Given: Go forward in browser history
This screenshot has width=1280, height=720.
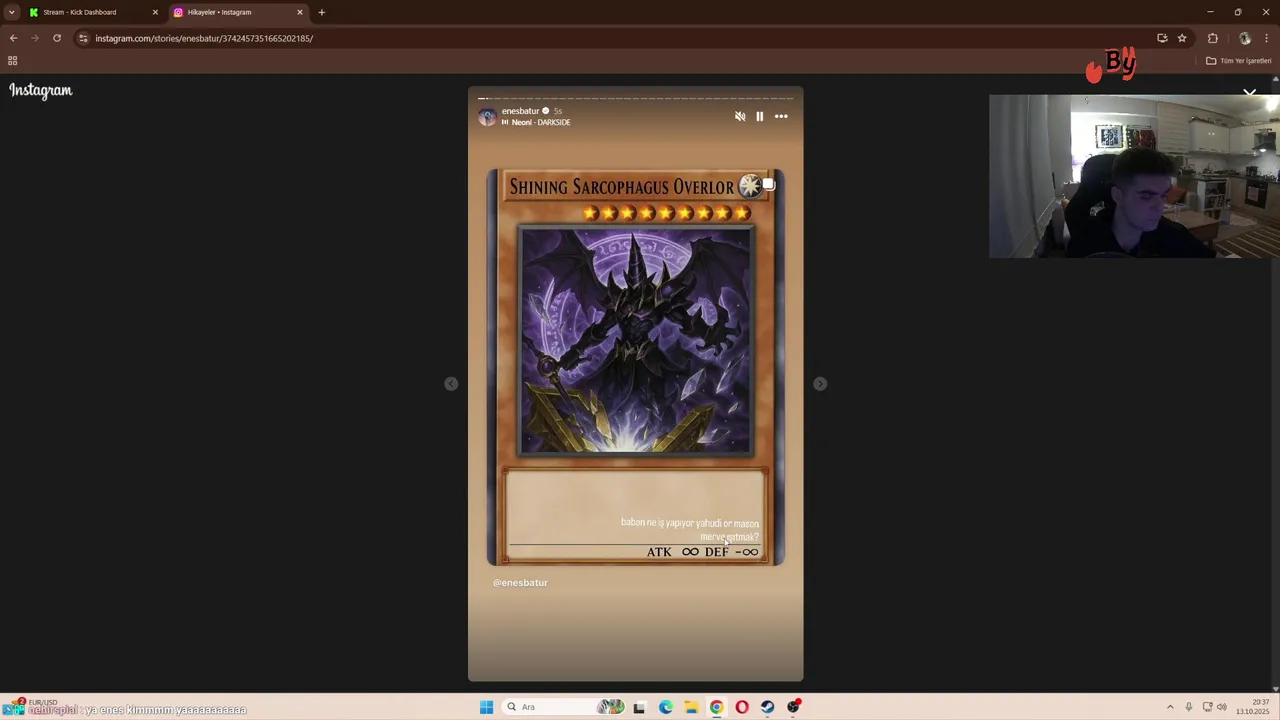Looking at the screenshot, I should click(x=35, y=38).
